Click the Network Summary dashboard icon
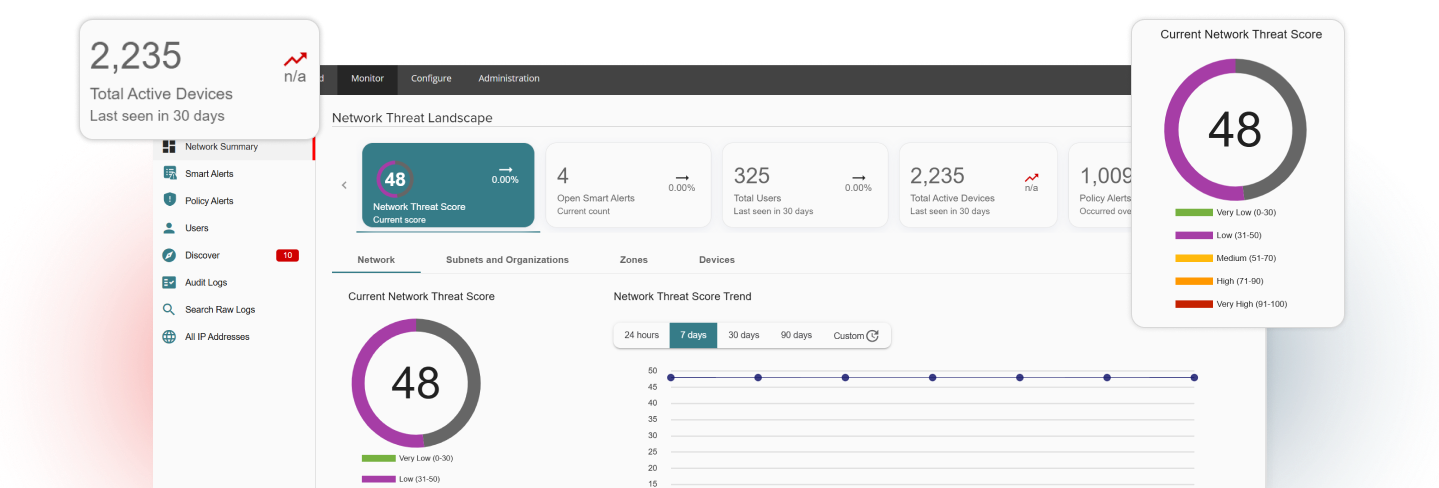 point(169,147)
